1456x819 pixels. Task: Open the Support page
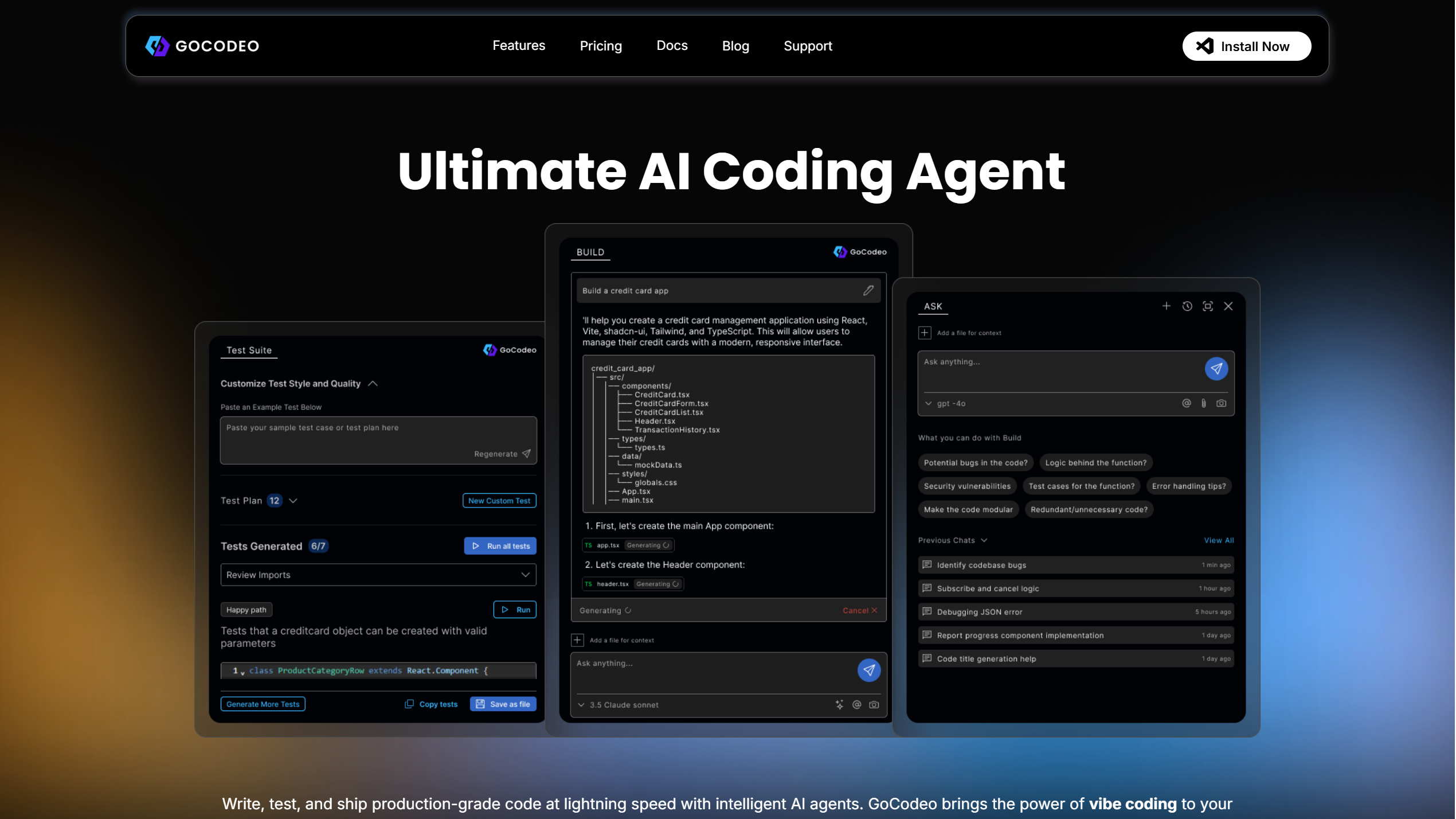[808, 46]
